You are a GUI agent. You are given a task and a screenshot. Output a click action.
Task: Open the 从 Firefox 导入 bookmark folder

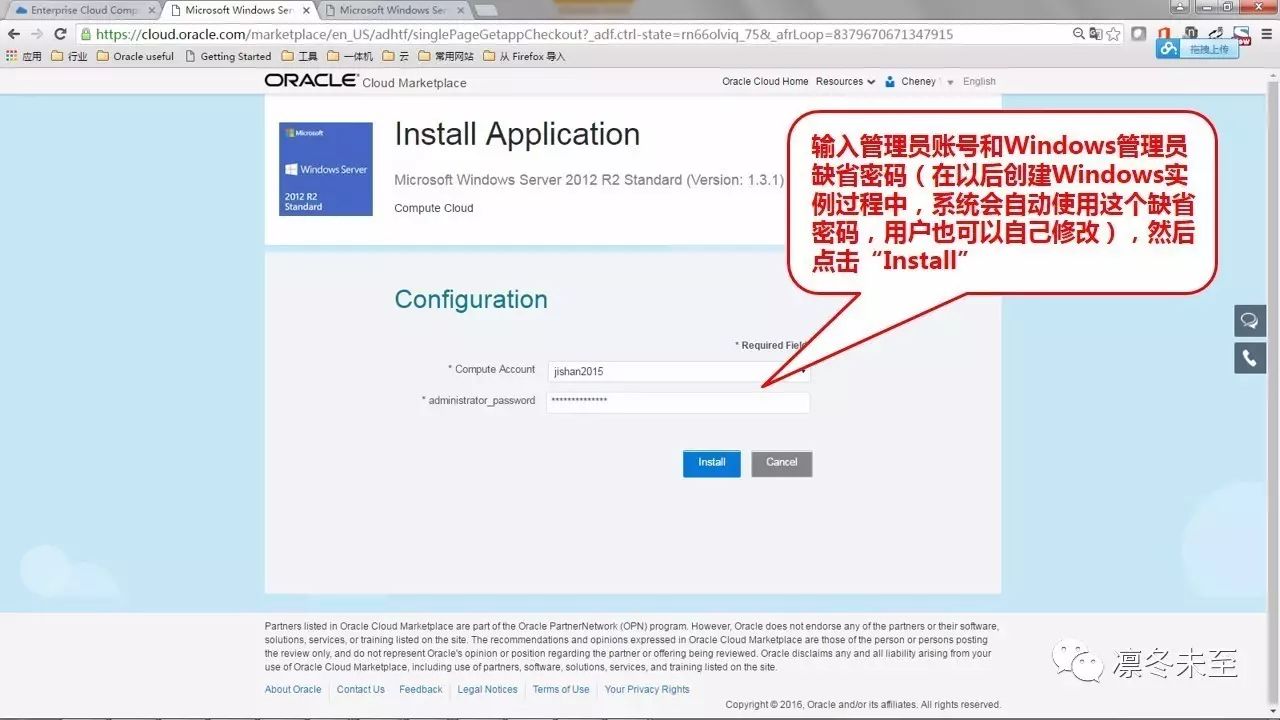tap(524, 56)
